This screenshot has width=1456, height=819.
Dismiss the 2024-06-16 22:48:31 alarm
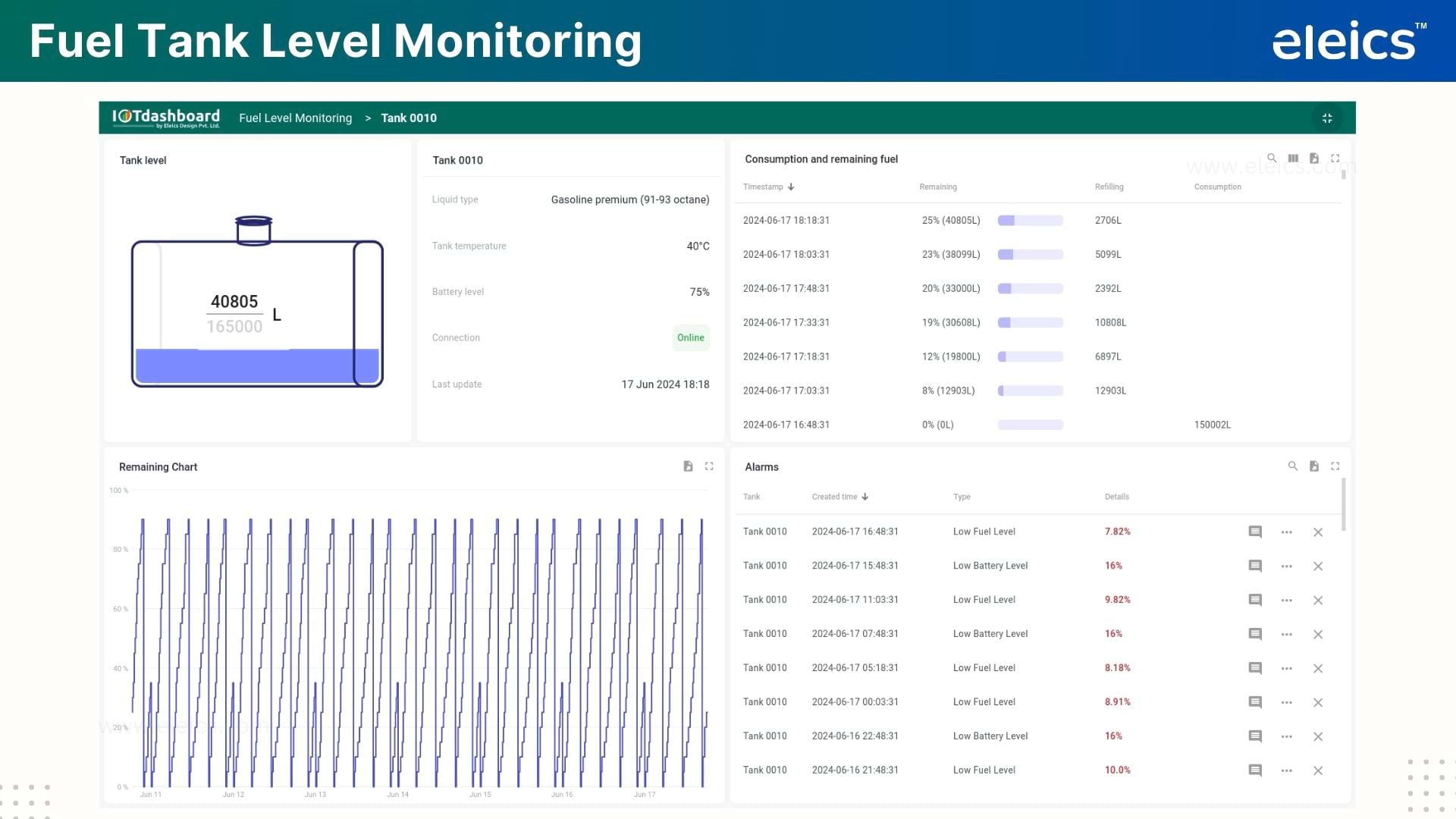click(x=1318, y=737)
